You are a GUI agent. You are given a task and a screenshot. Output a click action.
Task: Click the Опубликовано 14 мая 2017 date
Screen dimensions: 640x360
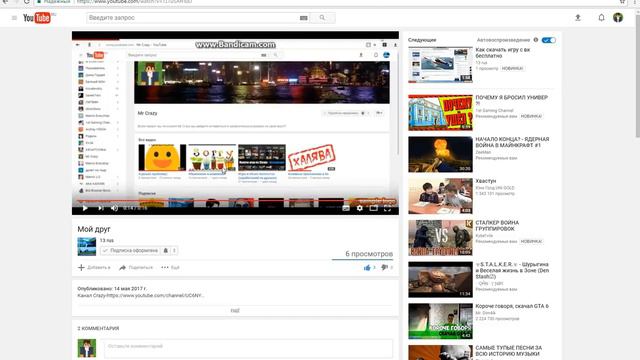pyautogui.click(x=112, y=289)
